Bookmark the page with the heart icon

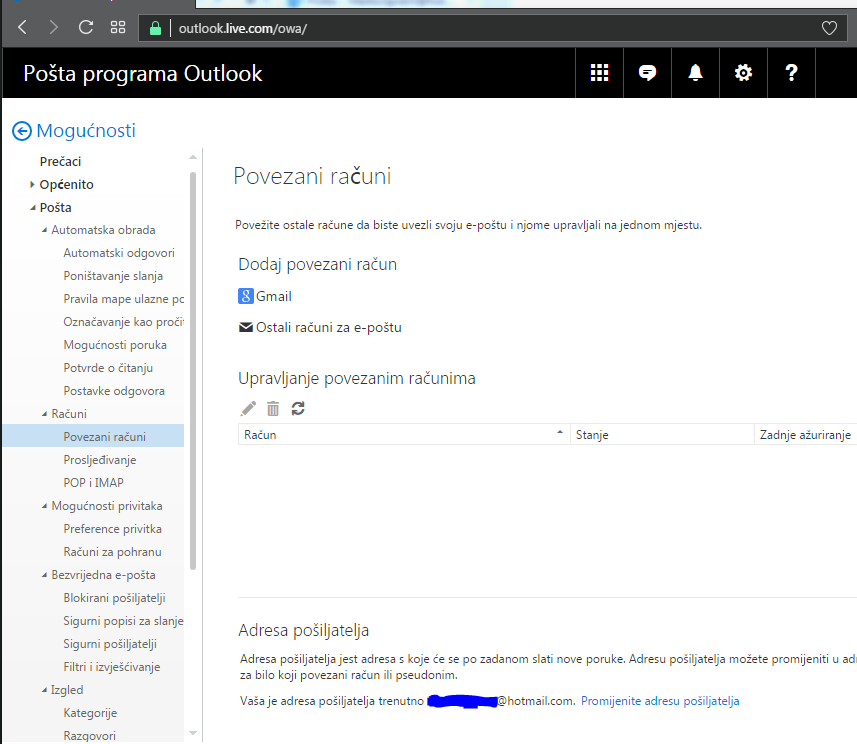[829, 28]
